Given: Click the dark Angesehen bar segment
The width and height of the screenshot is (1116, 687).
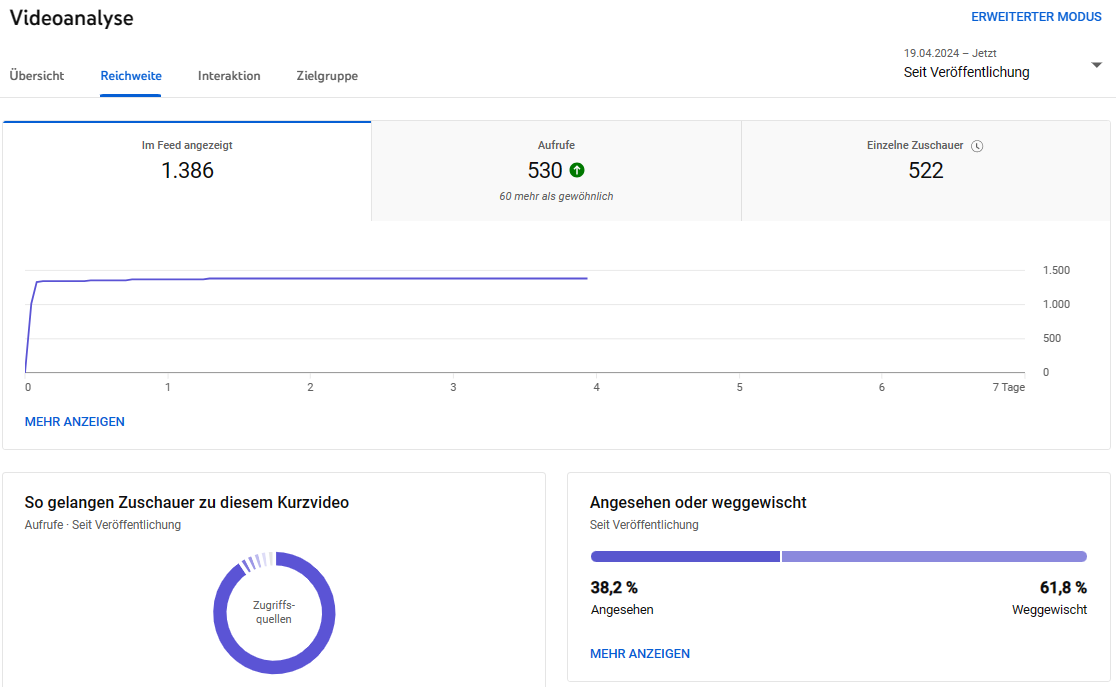Looking at the screenshot, I should point(685,557).
